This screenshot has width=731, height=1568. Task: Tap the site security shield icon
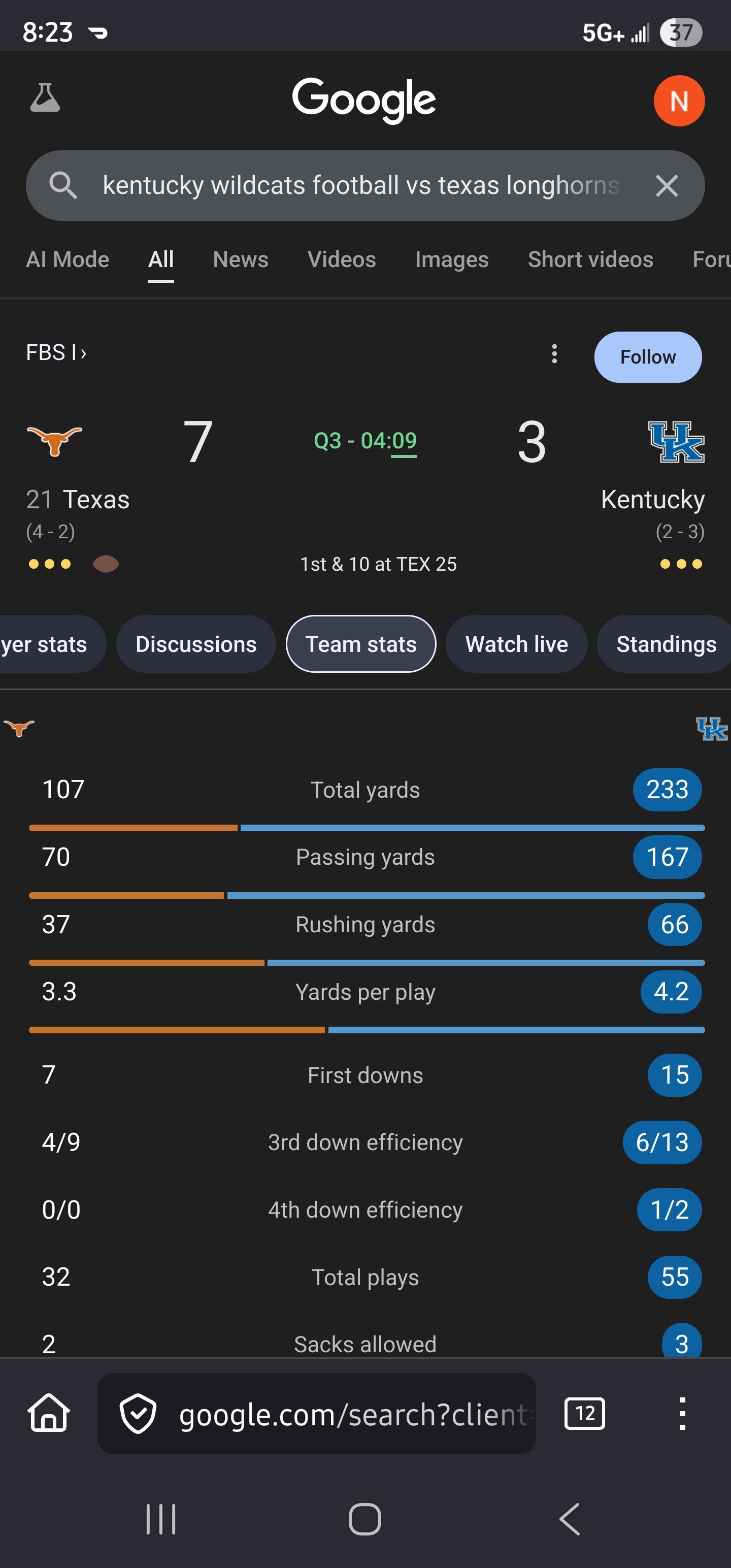138,1413
